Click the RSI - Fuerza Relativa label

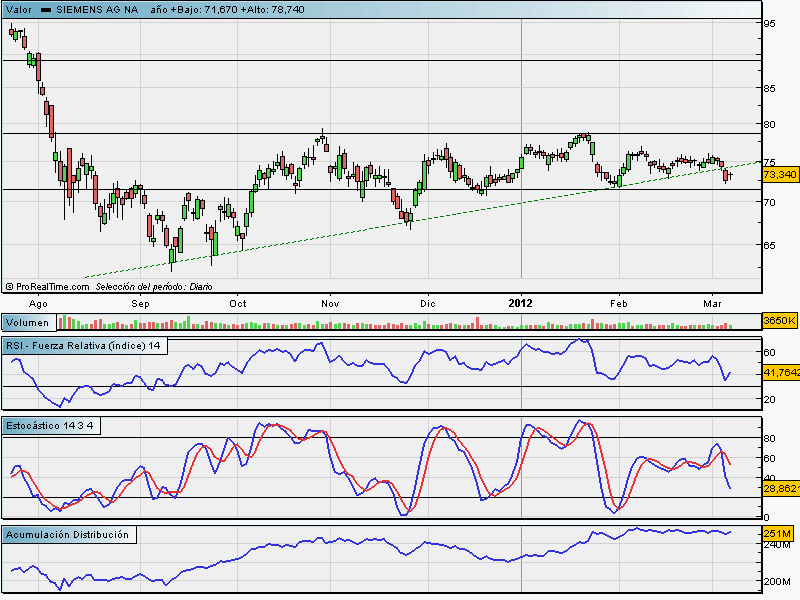(x=83, y=346)
